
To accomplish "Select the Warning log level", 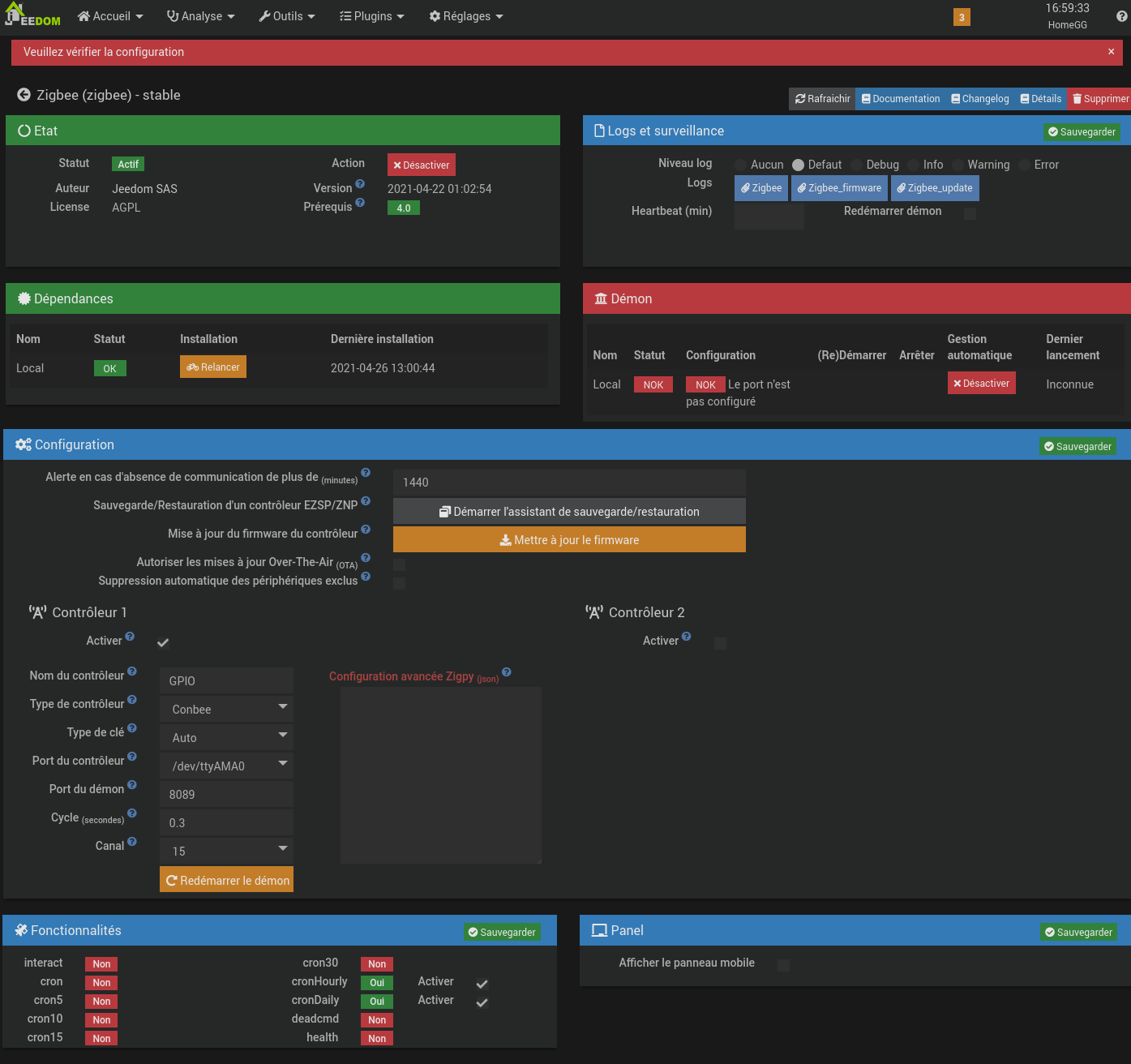I will tap(957, 165).
